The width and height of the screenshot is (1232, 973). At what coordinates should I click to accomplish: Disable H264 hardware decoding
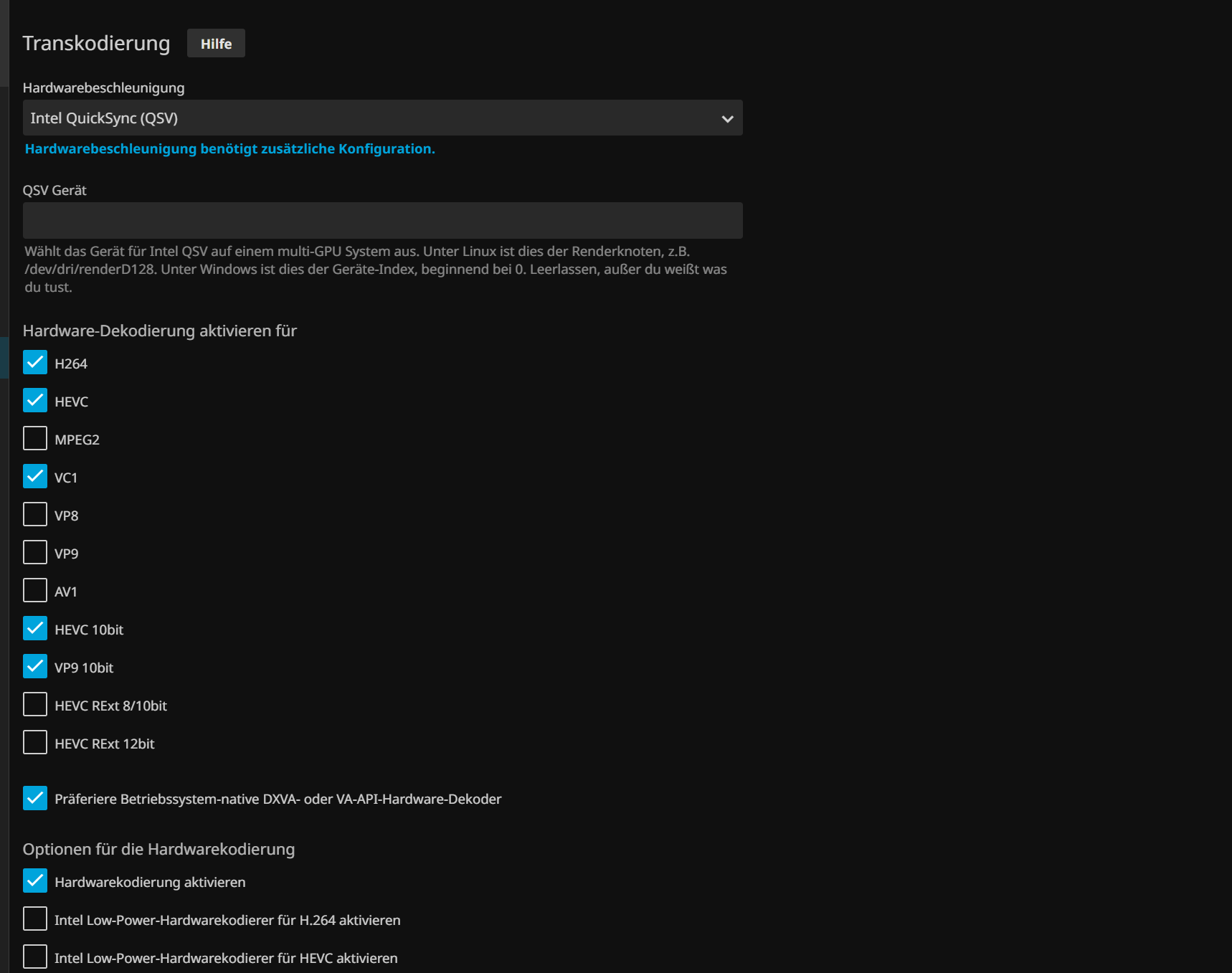tap(35, 363)
